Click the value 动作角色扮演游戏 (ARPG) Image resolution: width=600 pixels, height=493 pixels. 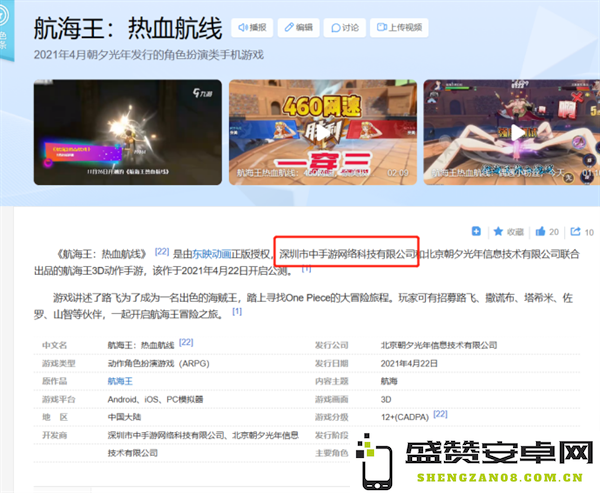(x=158, y=363)
